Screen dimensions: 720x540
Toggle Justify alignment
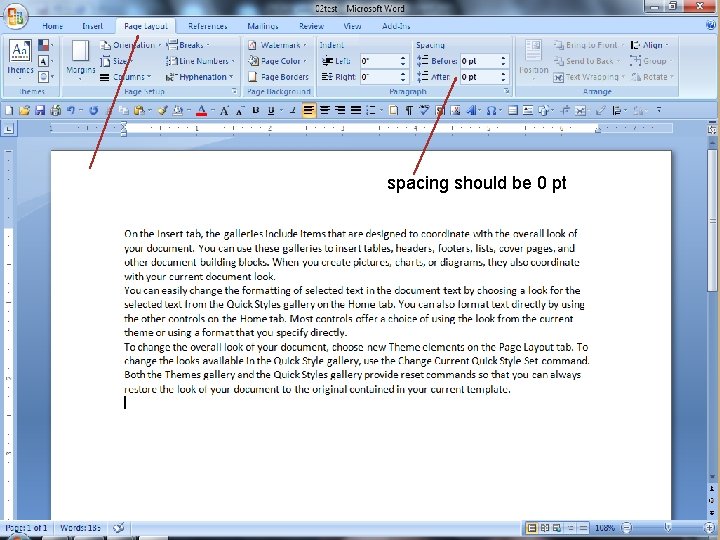click(356, 110)
